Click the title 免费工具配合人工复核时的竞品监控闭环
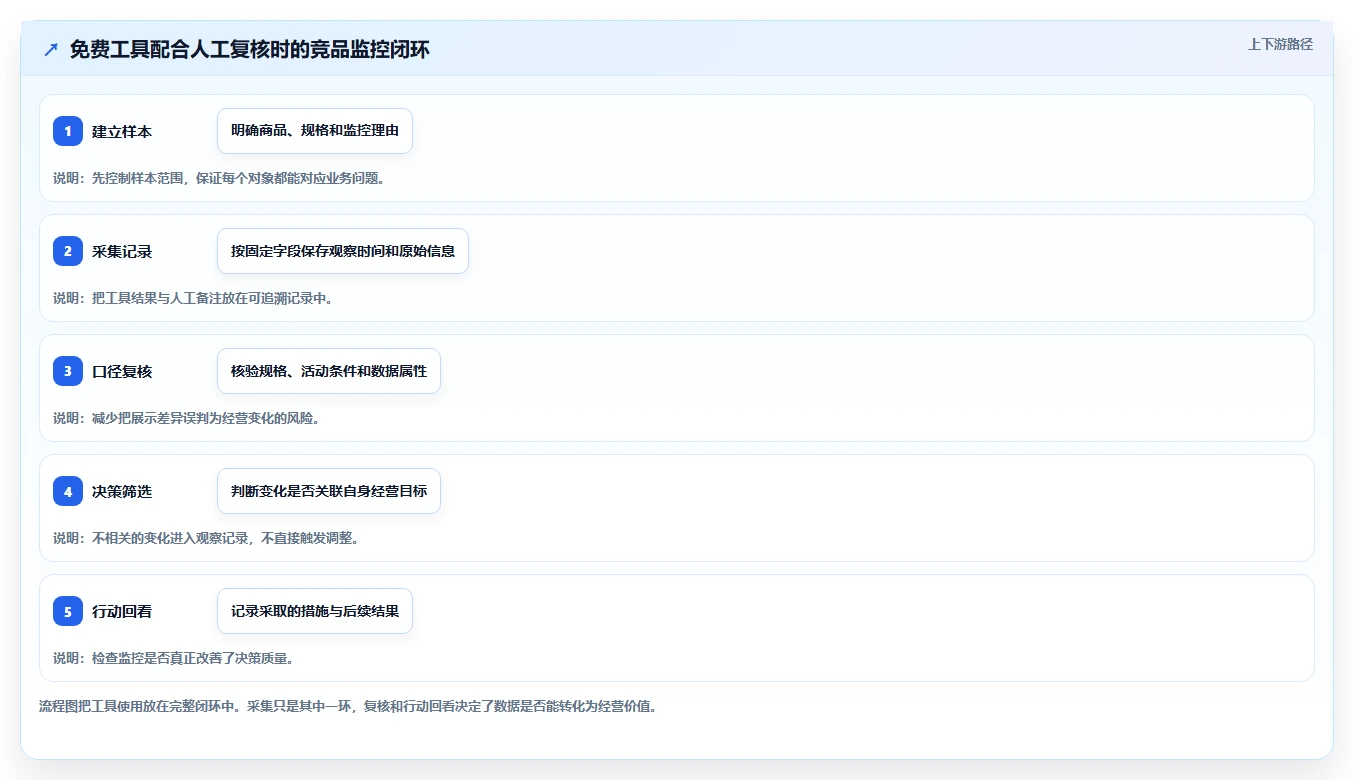 [x=250, y=50]
